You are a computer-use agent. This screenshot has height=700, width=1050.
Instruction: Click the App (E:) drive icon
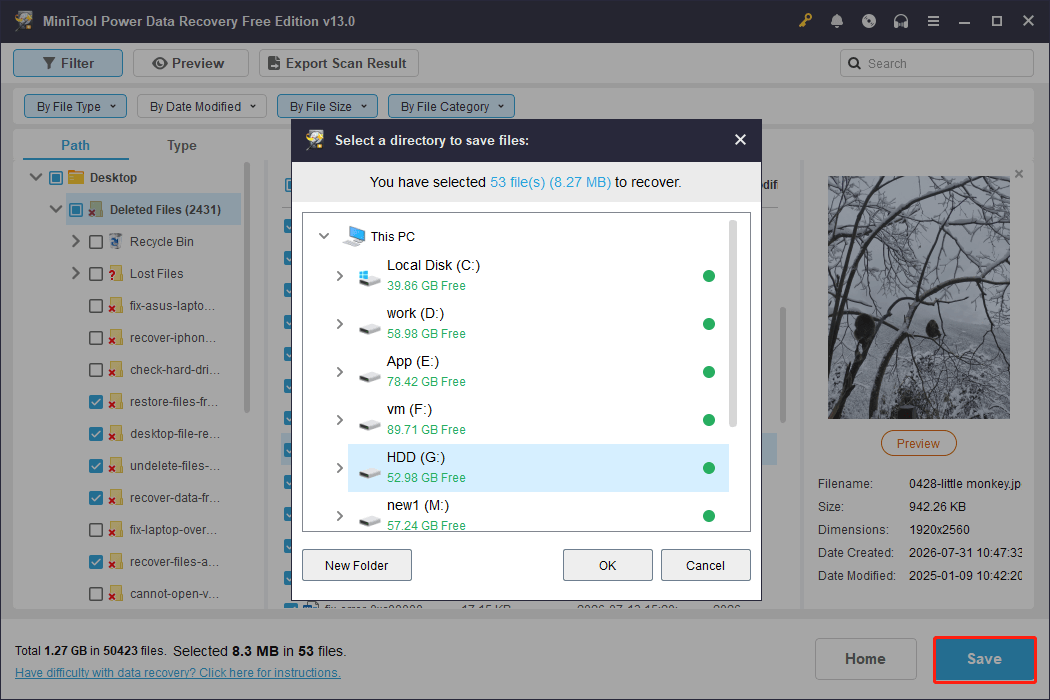click(x=369, y=376)
